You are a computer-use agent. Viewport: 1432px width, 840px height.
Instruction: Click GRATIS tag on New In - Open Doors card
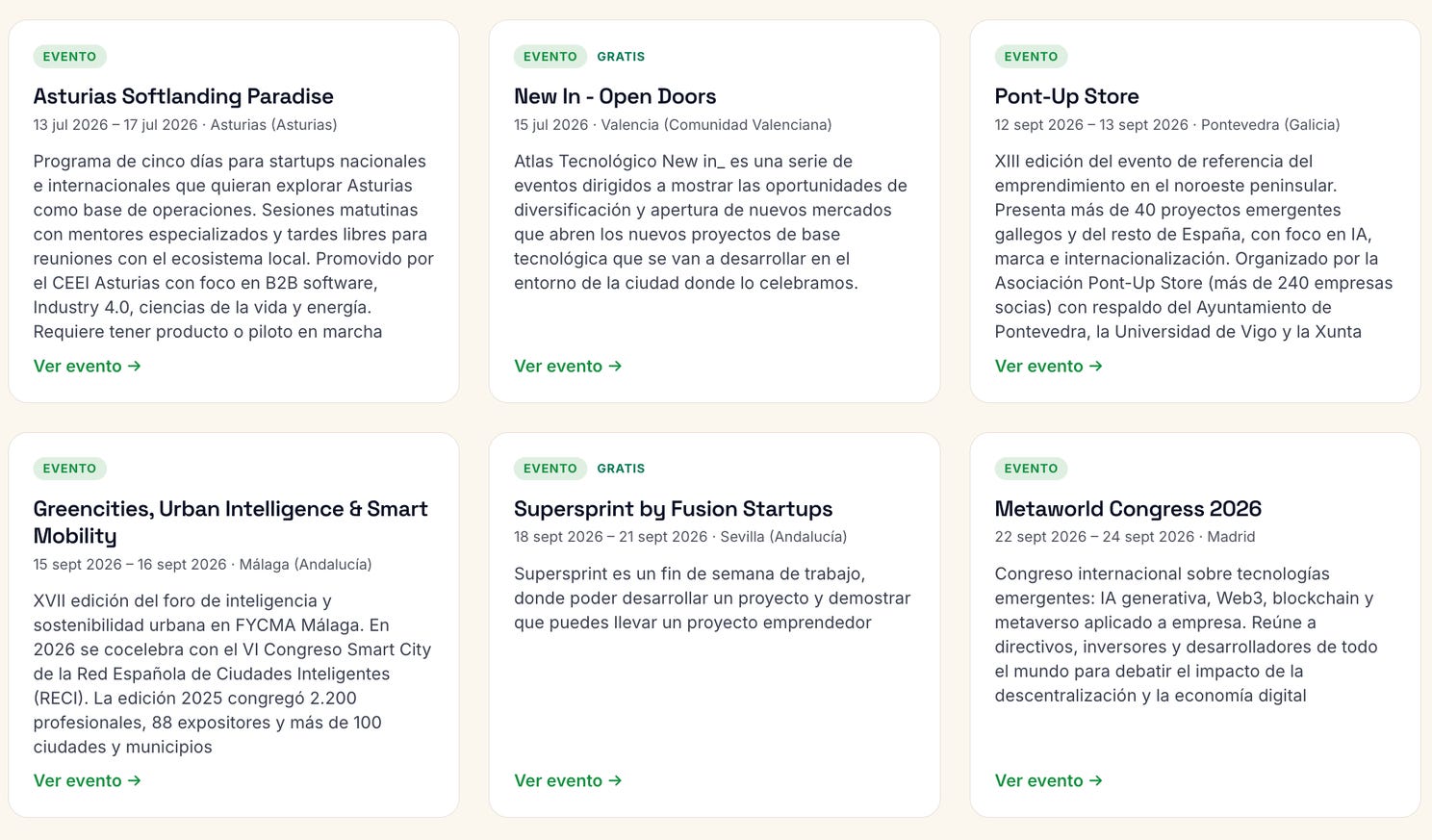(x=621, y=57)
